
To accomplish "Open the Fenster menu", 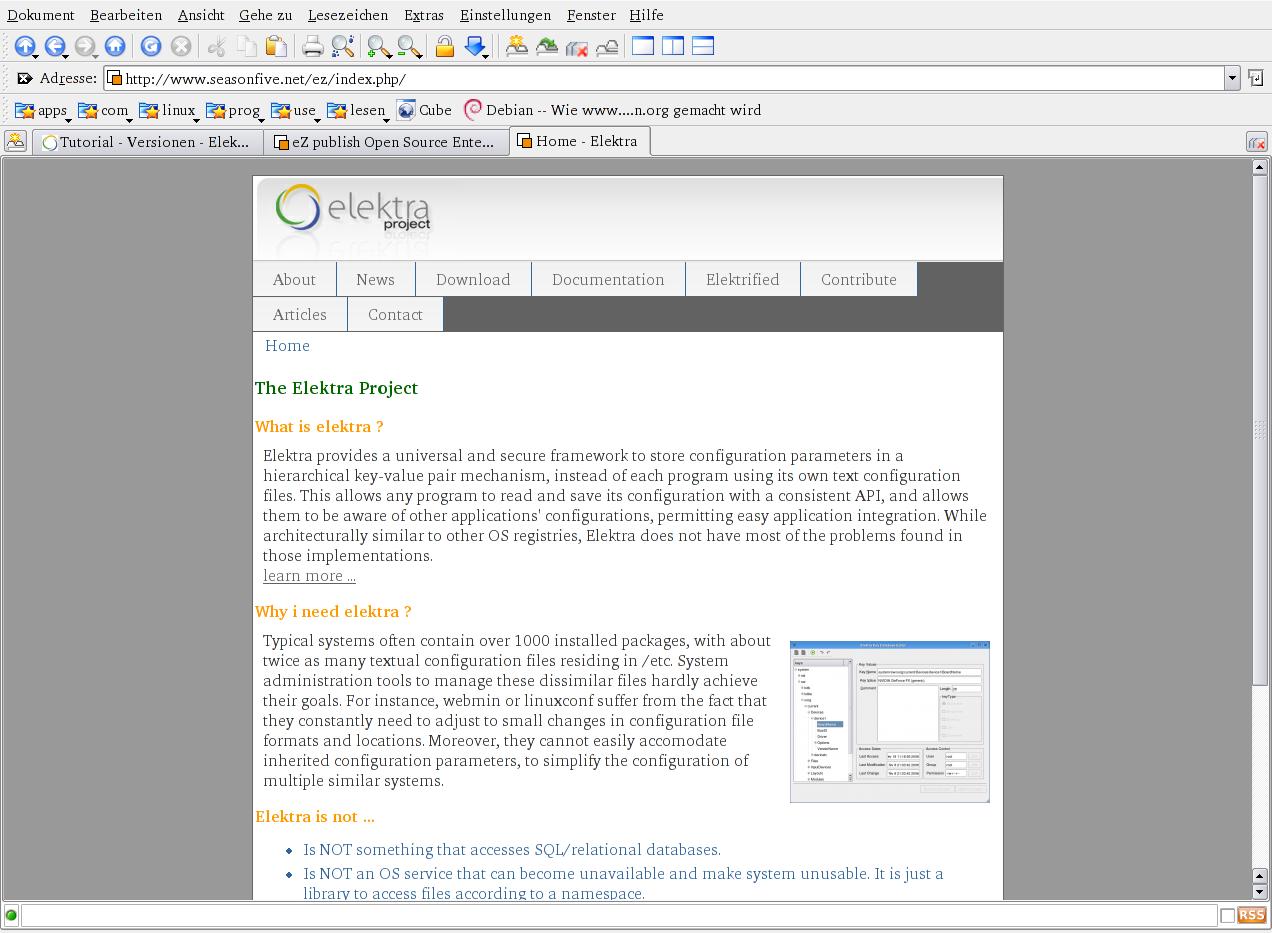I will (x=591, y=15).
